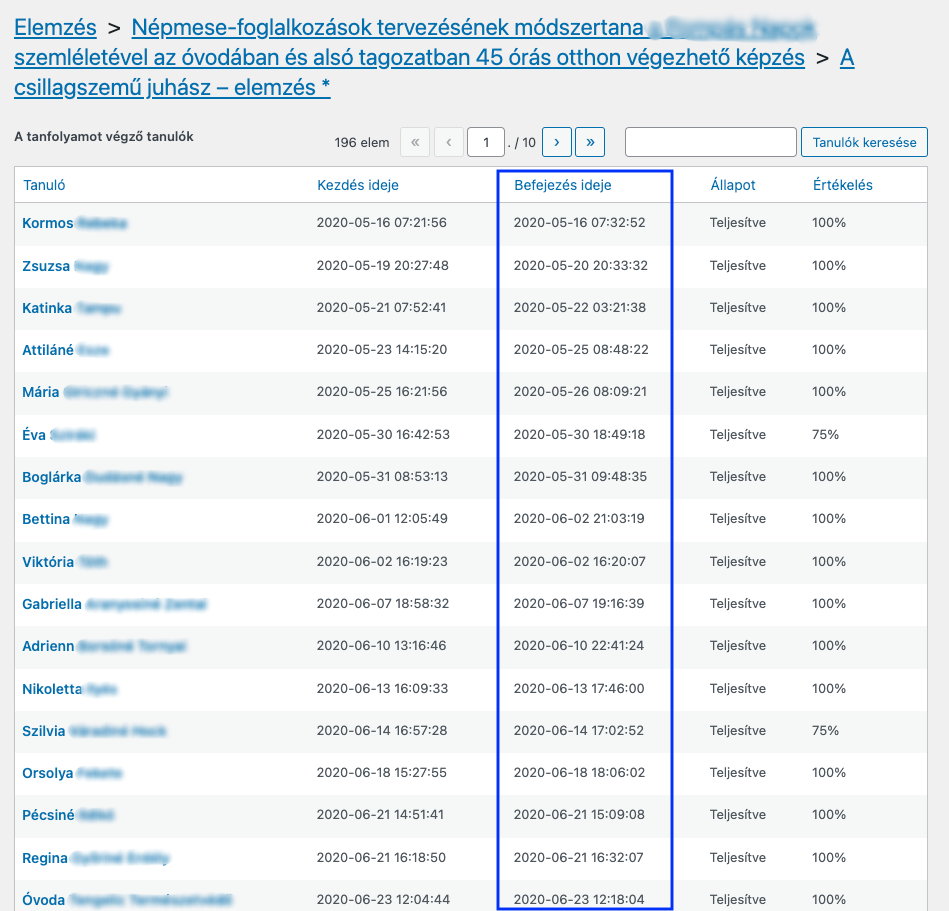This screenshot has height=911, width=949.
Task: Select start time 2020-05-16 07:21:56
Action: click(x=381, y=223)
